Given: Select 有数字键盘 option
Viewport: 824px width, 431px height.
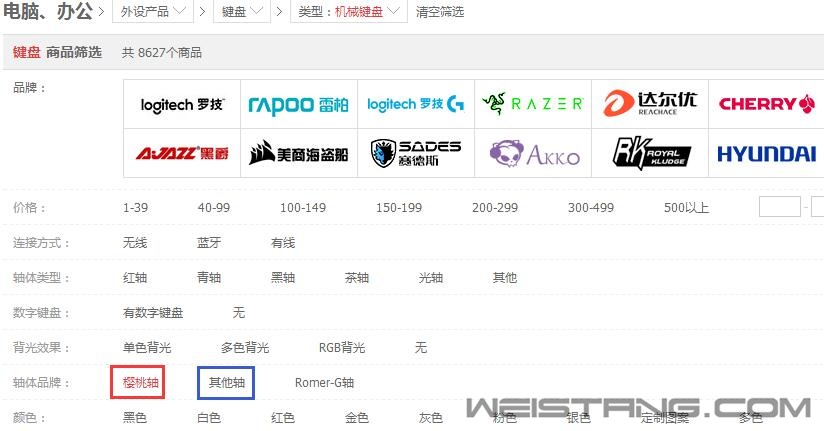Looking at the screenshot, I should [x=153, y=313].
